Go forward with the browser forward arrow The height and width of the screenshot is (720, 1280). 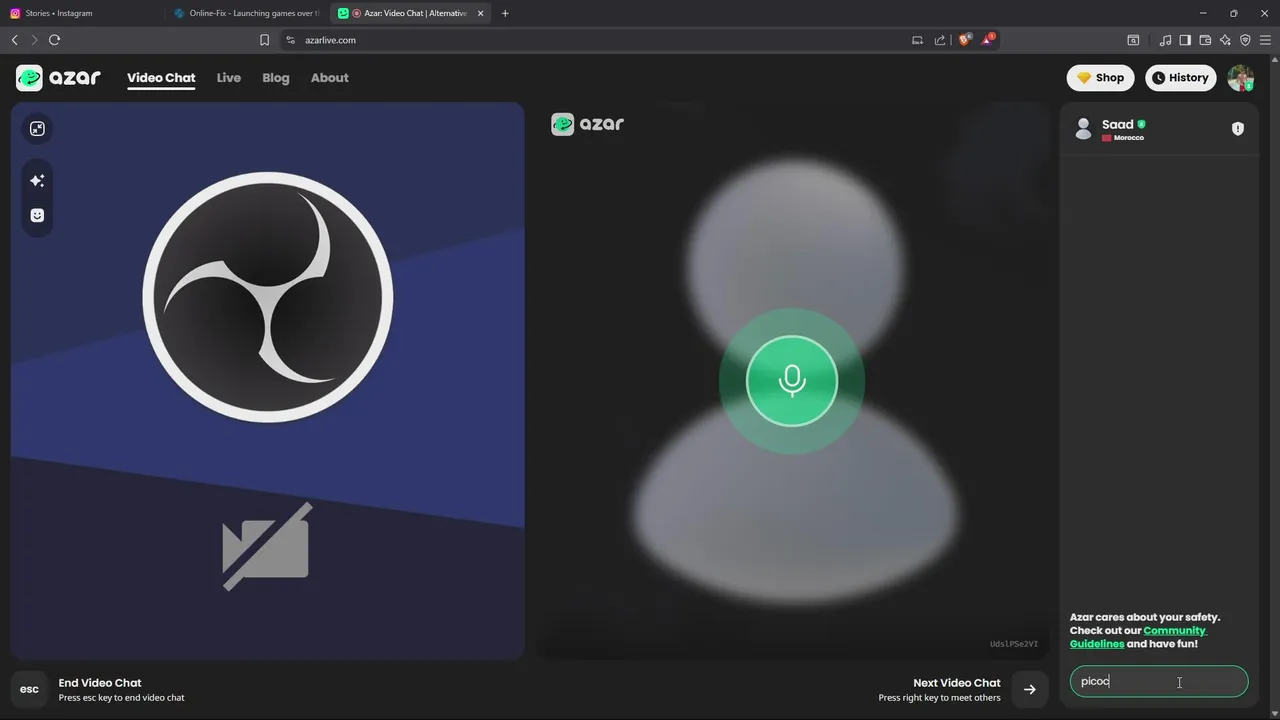[x=34, y=40]
